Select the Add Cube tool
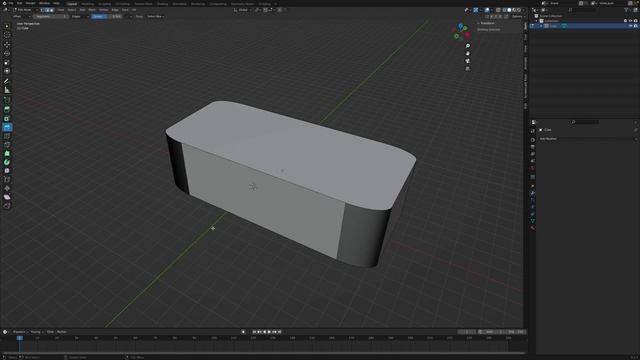 (7, 100)
